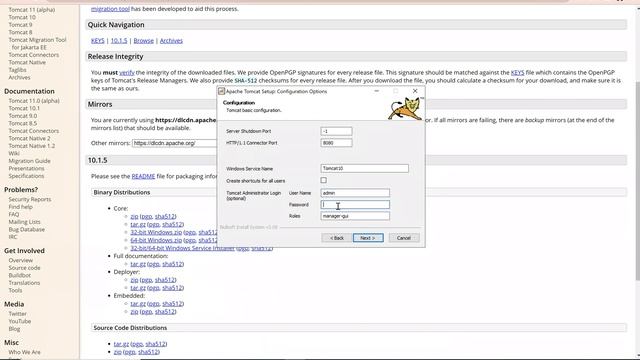This screenshot has width=640, height=360.
Task: Open Tomcat 11 (alpha) in sidebar
Action: (32, 9)
